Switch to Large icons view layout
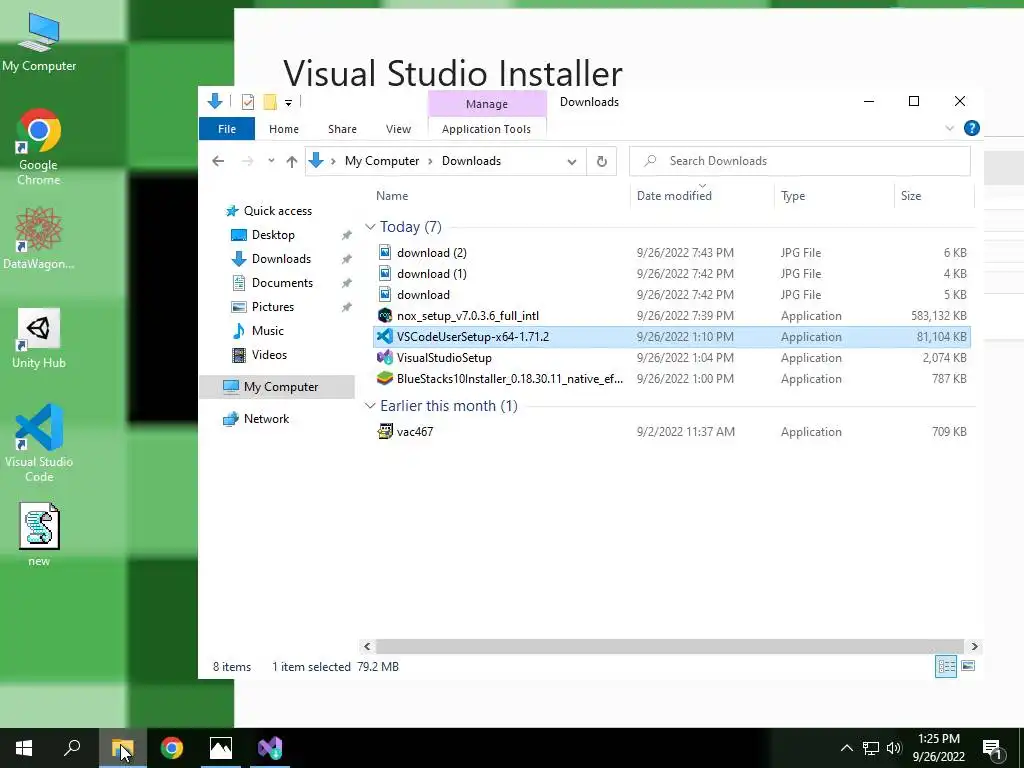 click(x=968, y=666)
